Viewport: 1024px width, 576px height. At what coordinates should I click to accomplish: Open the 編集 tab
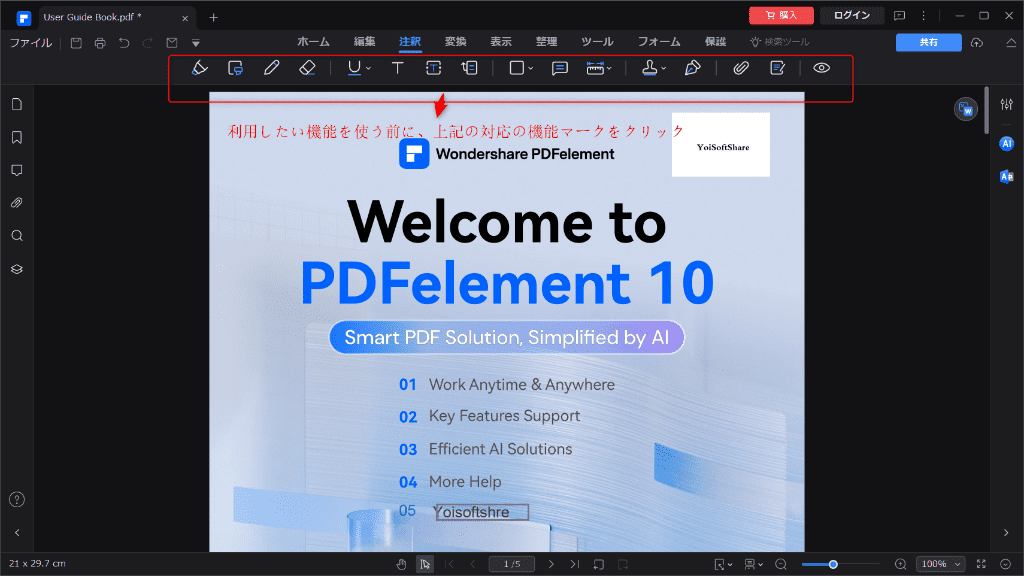[x=364, y=42]
